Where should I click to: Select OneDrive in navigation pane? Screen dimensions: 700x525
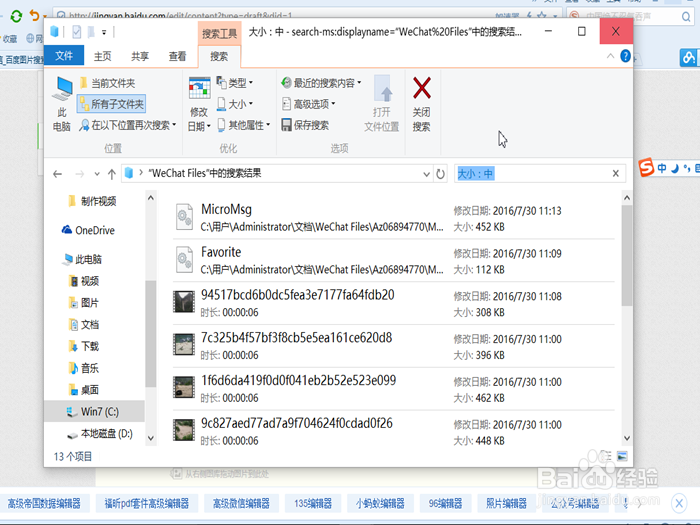(x=88, y=230)
